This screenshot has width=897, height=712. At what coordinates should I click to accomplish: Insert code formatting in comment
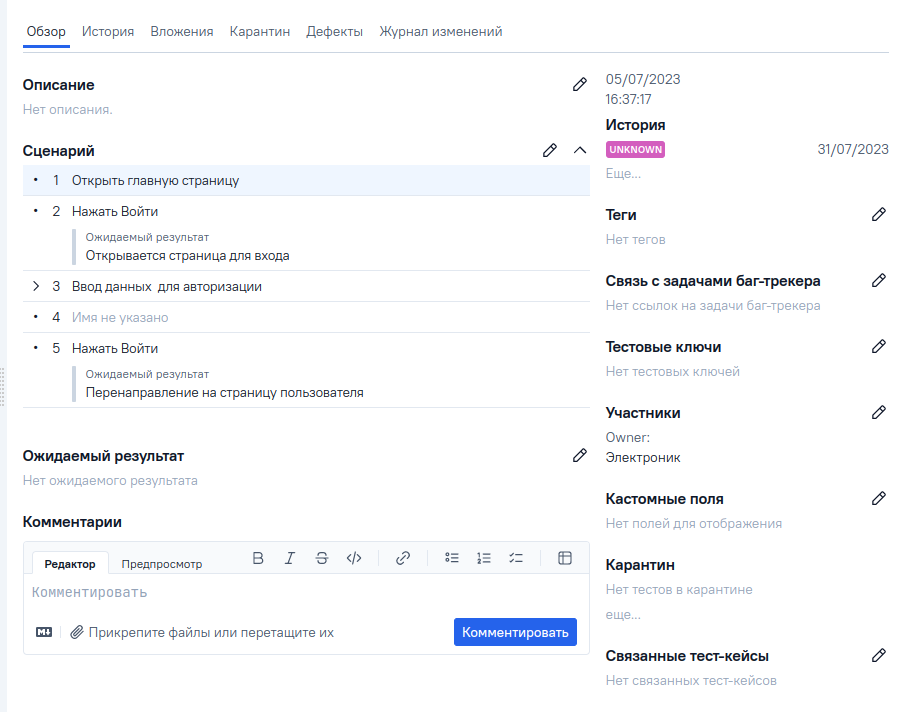[x=353, y=559]
